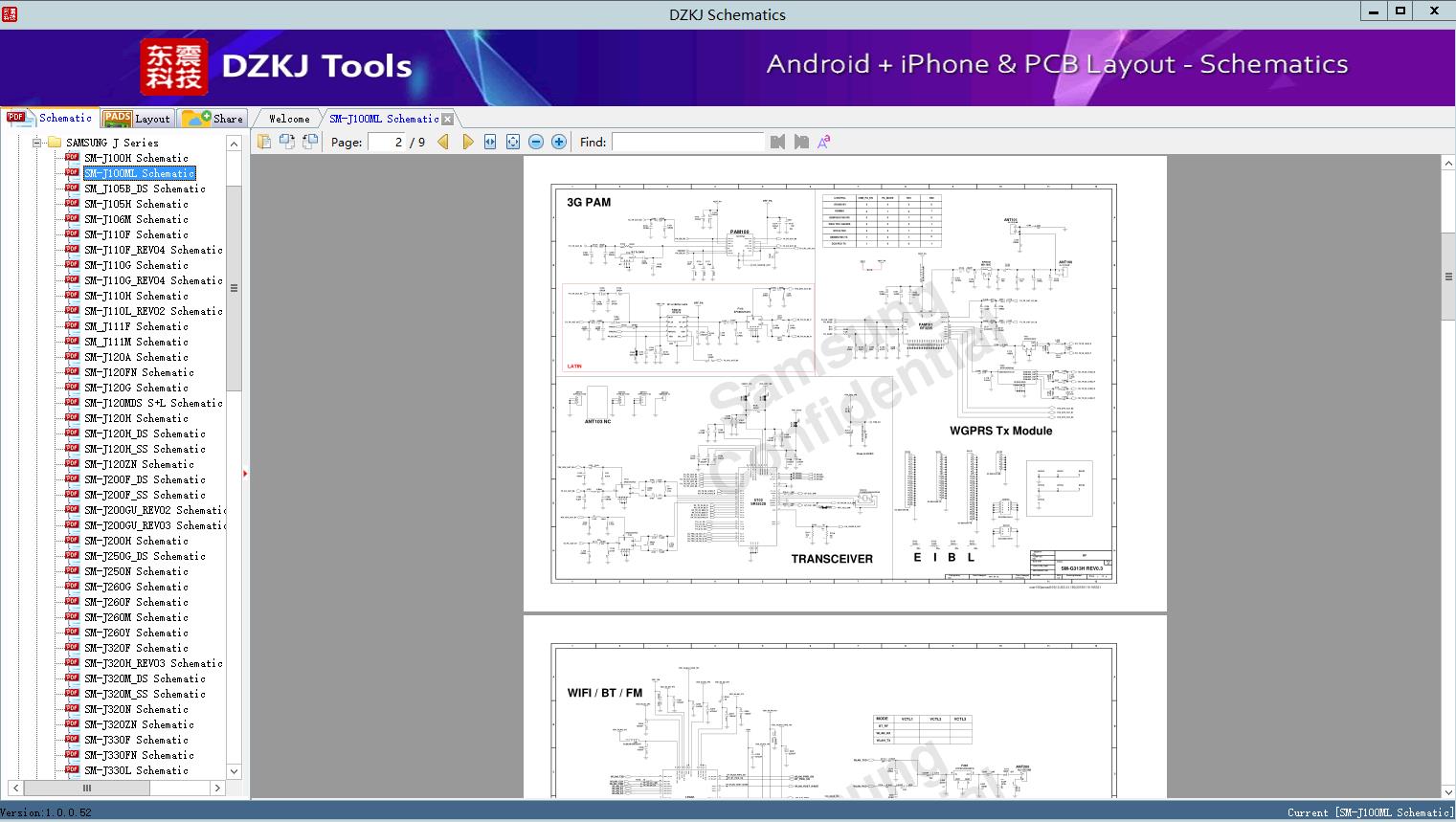This screenshot has width=1456, height=822.
Task: Click the fit width icon
Action: (490, 142)
